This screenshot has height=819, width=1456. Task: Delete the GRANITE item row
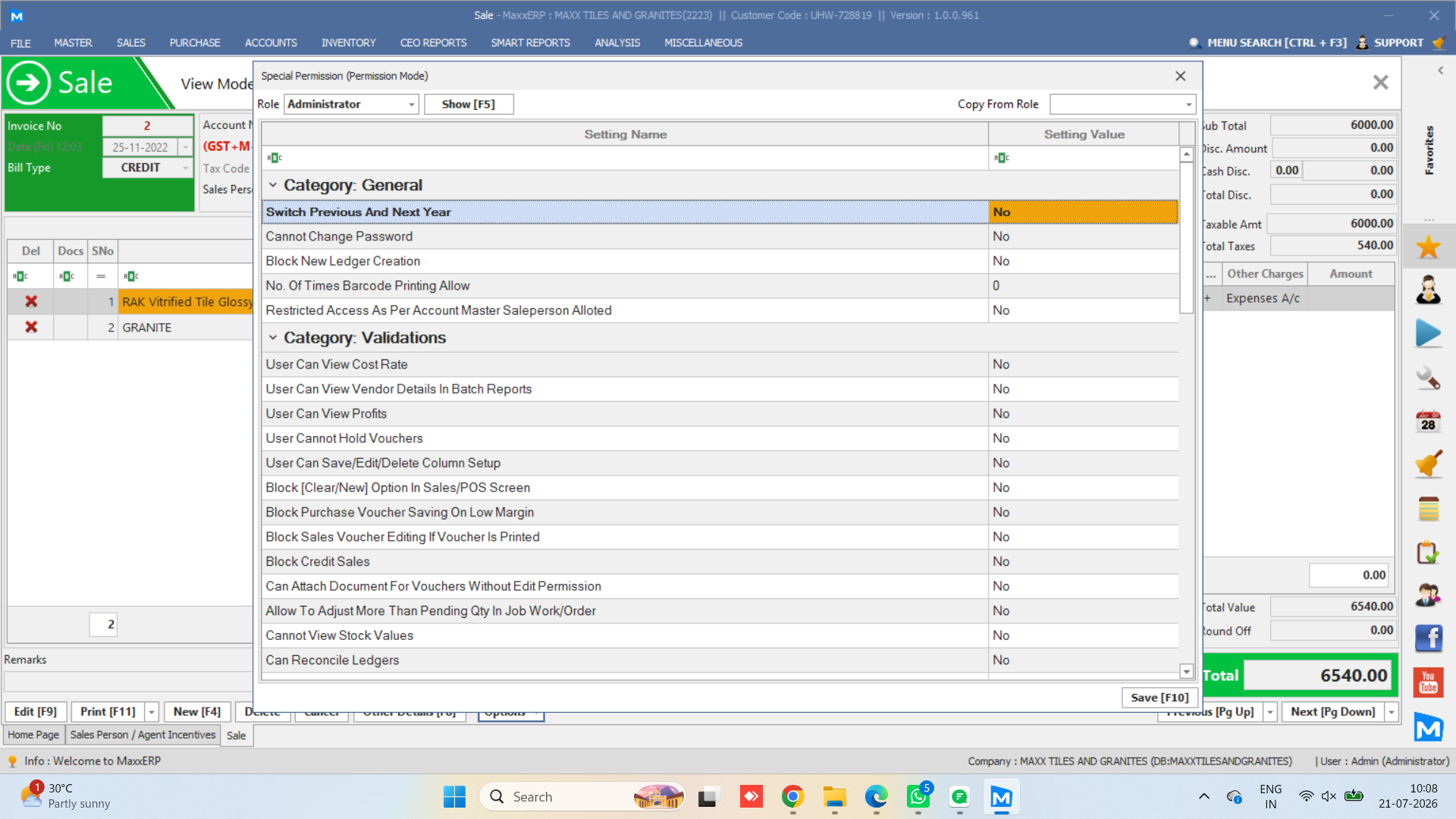click(31, 328)
